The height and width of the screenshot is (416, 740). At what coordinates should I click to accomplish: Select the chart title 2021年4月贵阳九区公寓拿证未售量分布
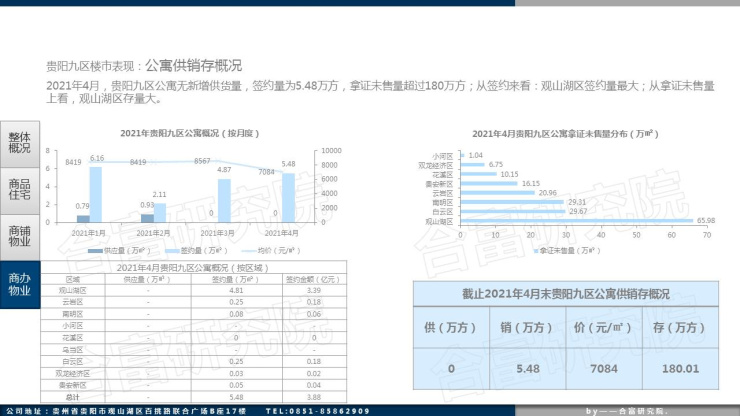click(565, 134)
